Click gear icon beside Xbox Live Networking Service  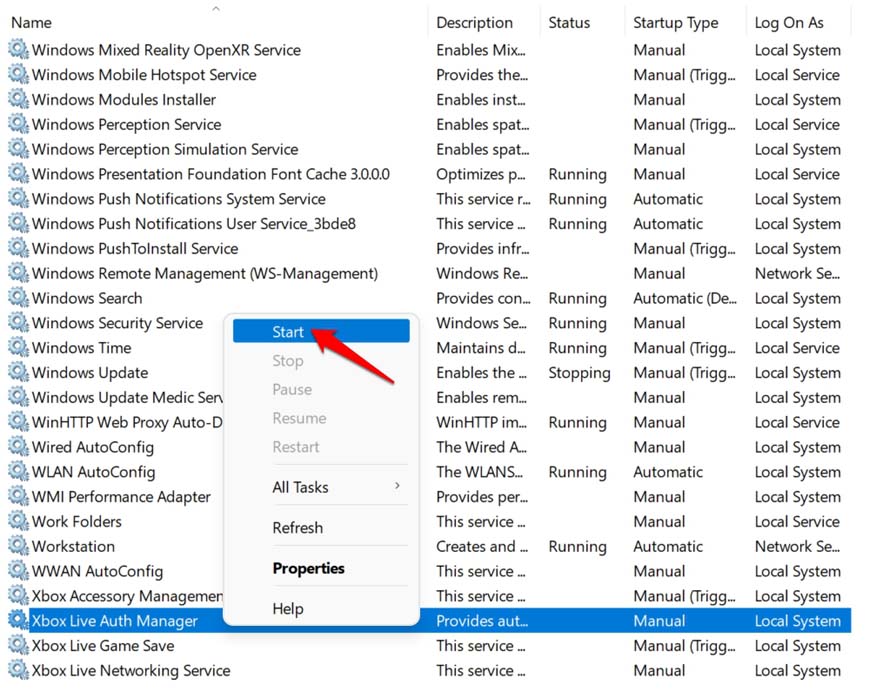(x=18, y=670)
